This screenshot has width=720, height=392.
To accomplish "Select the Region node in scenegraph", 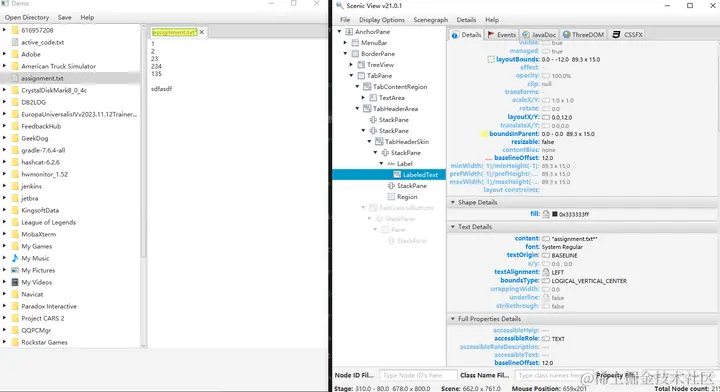I will pyautogui.click(x=389, y=196).
